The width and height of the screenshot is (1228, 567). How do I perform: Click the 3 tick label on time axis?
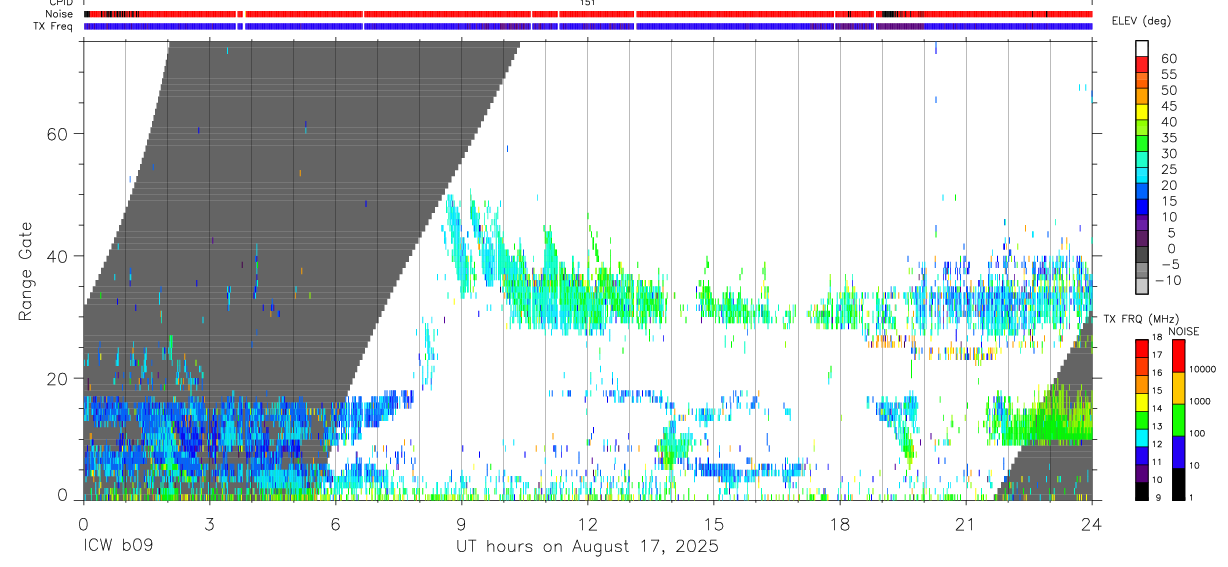[209, 525]
